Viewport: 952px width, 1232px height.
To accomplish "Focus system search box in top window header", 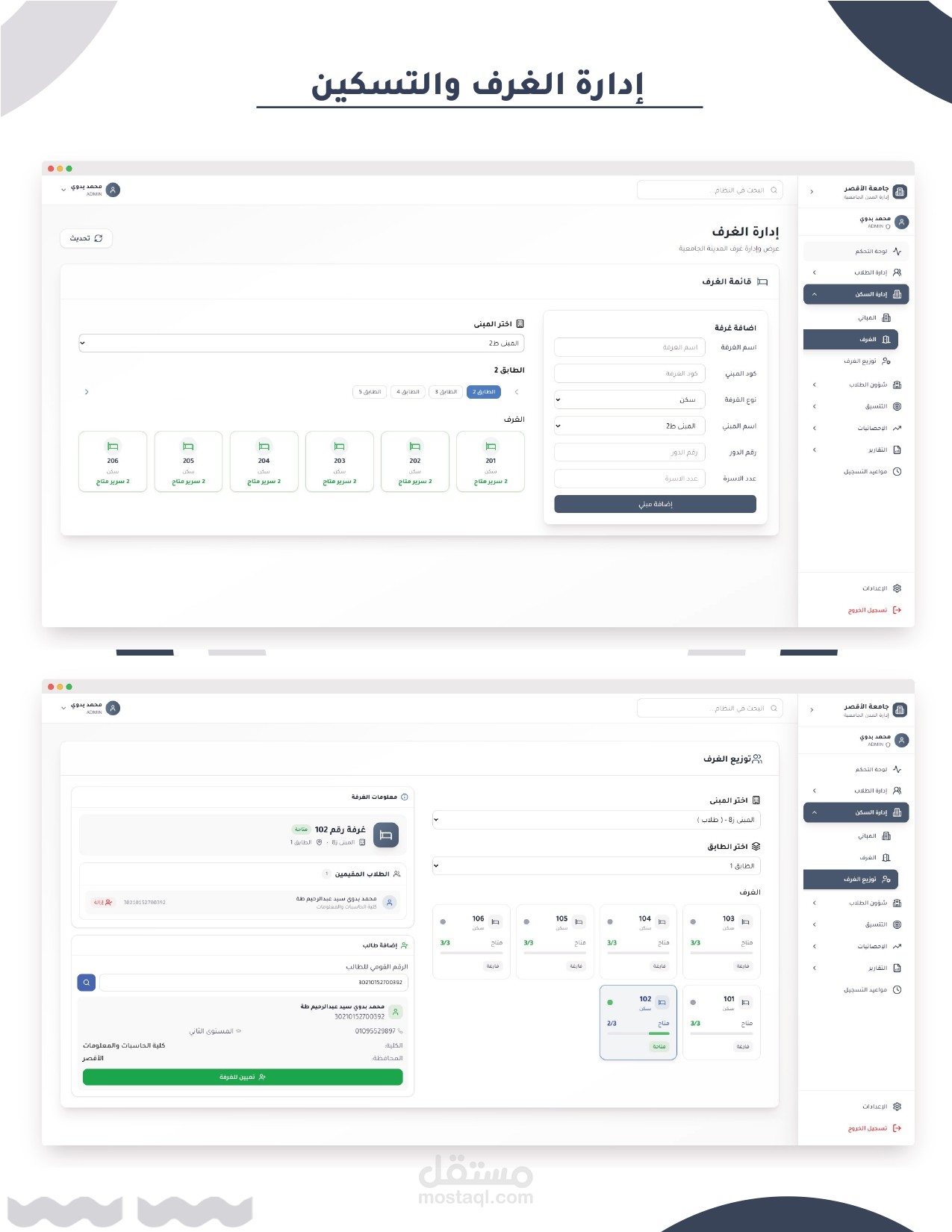I will pyautogui.click(x=709, y=190).
